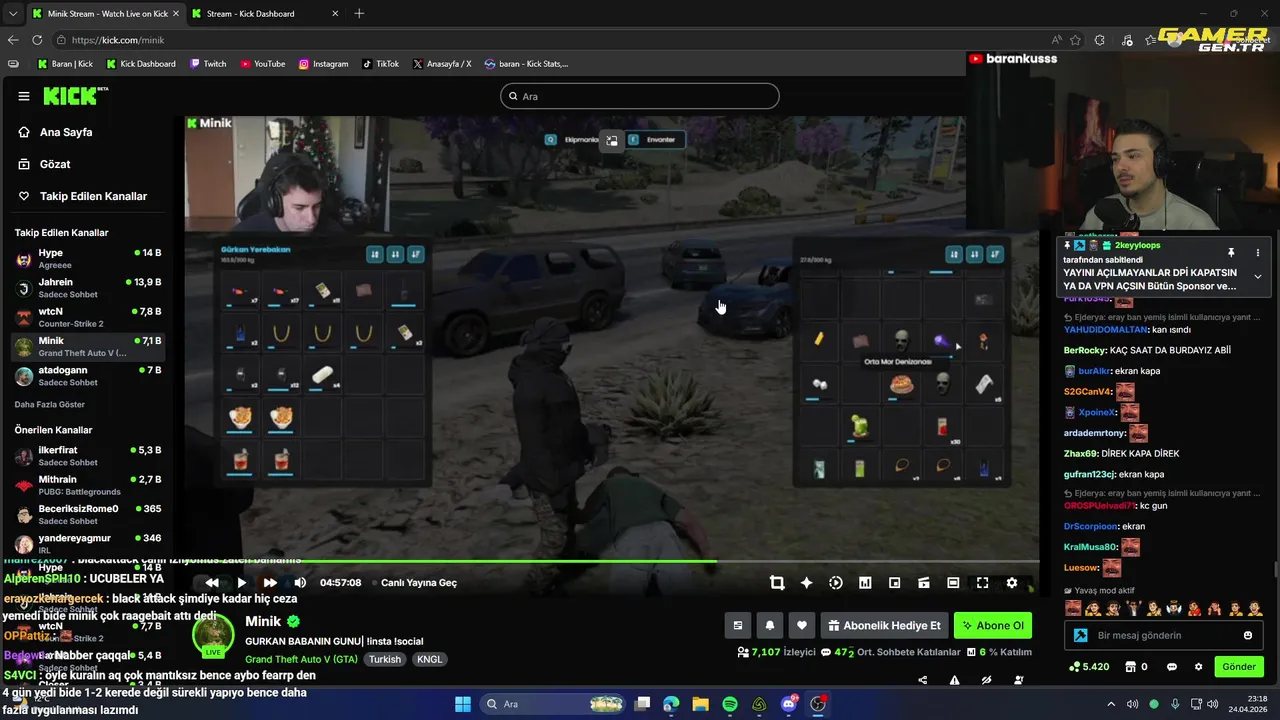The image size is (1280, 720).
Task: Rewind the stream player
Action: 212,583
